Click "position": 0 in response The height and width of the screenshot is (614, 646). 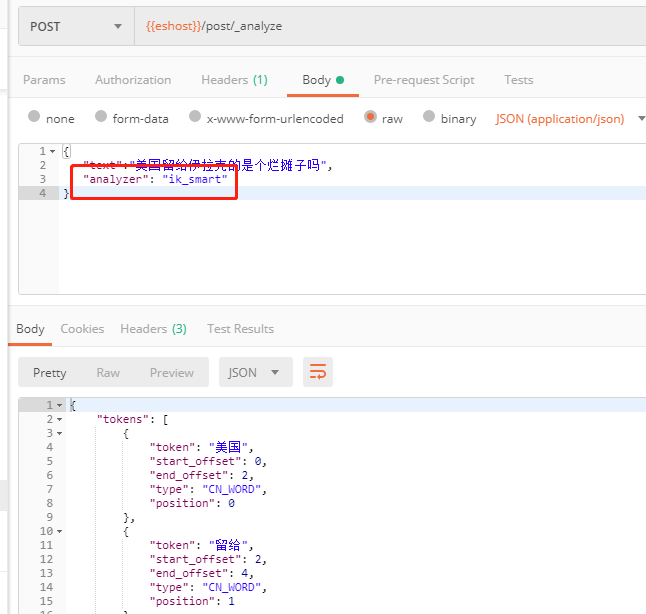192,504
